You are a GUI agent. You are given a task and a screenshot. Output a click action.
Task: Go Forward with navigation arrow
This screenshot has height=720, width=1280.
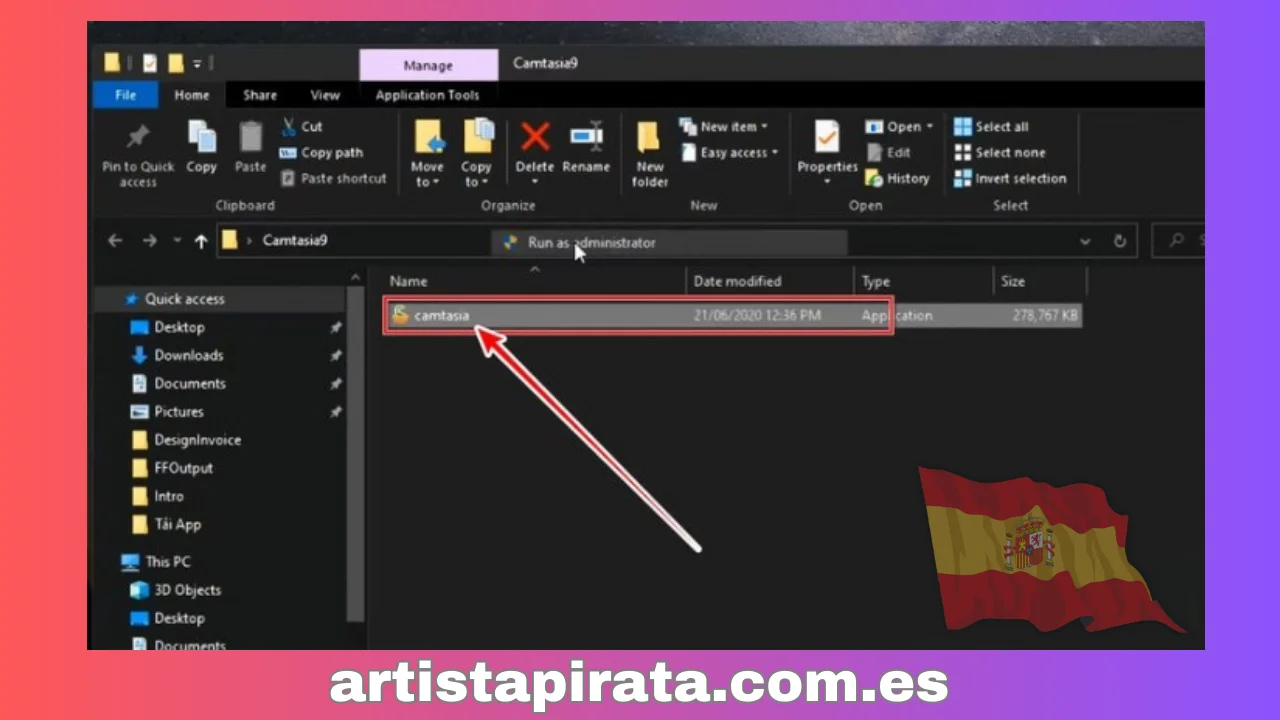click(149, 241)
